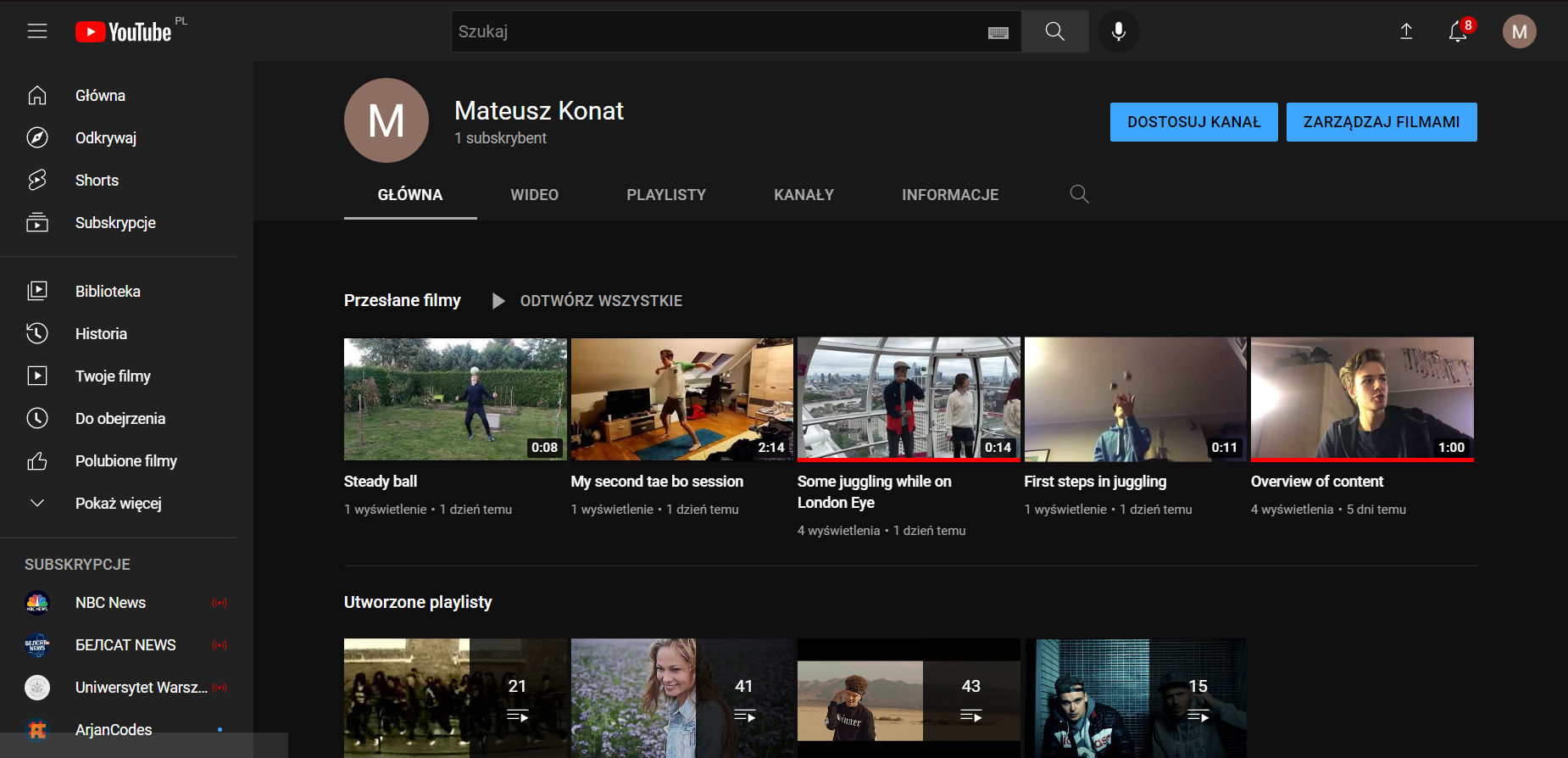
Task: Open the Steady ball video title
Action: click(x=381, y=482)
